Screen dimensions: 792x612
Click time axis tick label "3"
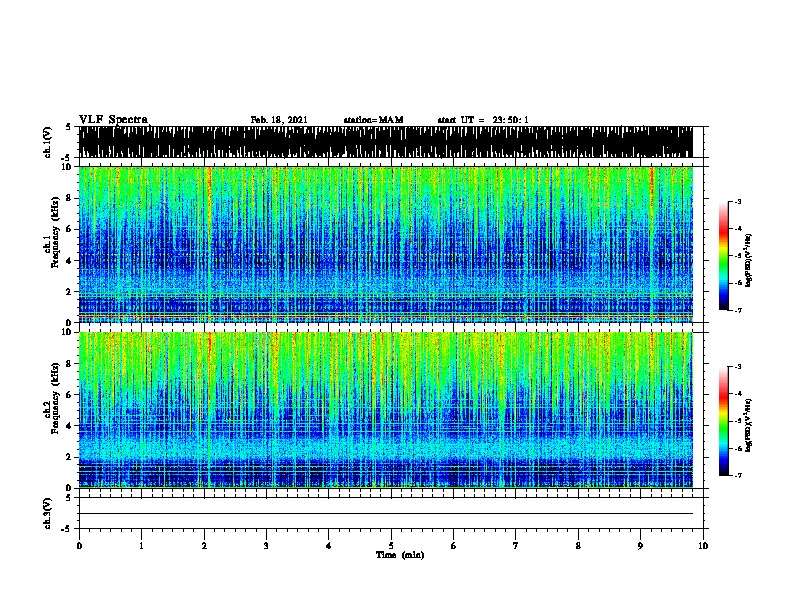pos(266,545)
